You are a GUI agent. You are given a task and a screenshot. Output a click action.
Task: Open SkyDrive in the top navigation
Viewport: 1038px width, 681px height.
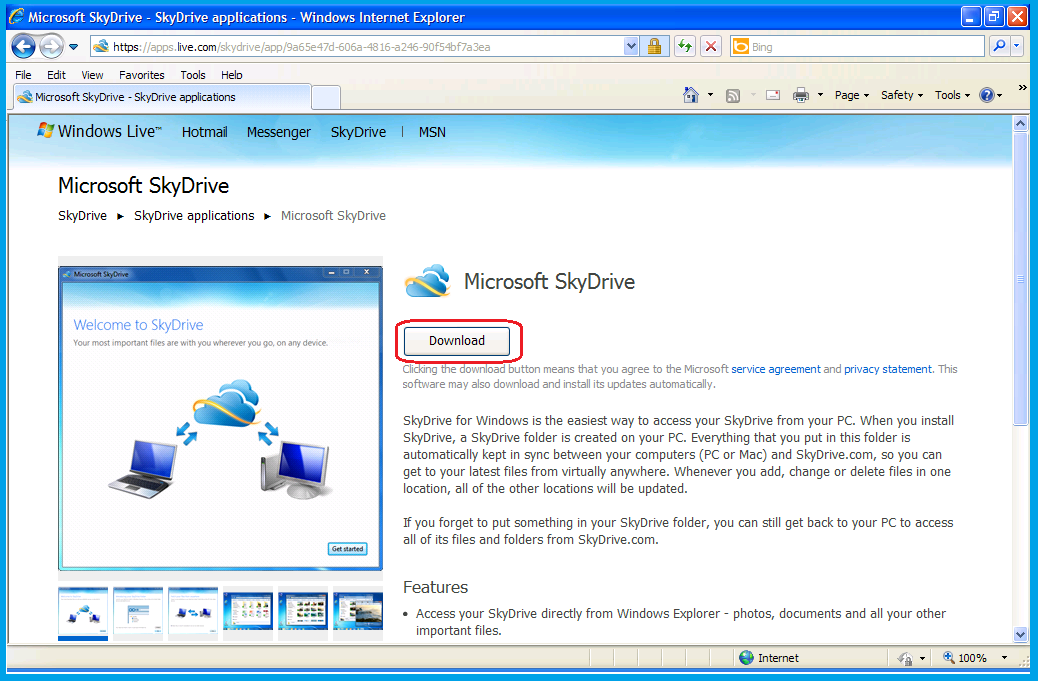358,132
